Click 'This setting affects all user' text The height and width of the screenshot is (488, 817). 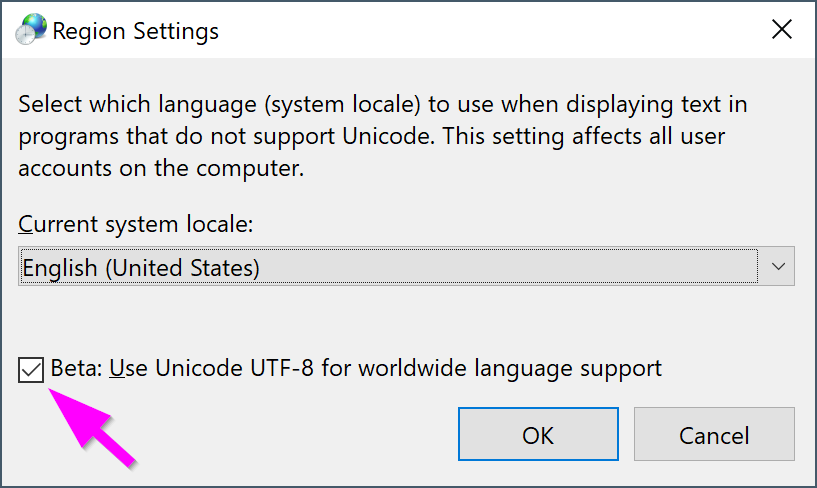click(584, 136)
